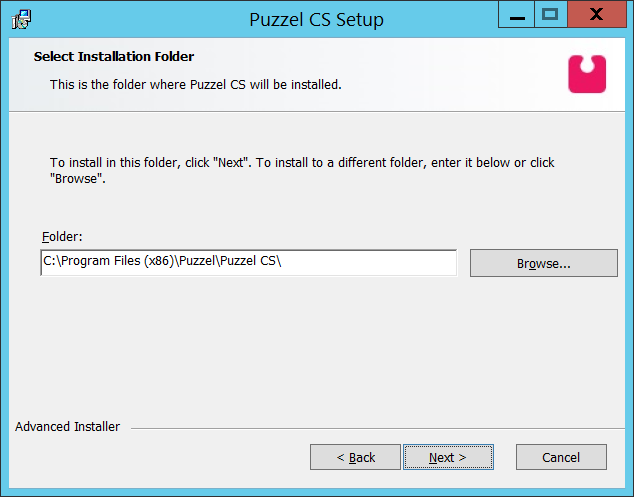Click the Folder path input field
The image size is (634, 497).
(x=248, y=262)
